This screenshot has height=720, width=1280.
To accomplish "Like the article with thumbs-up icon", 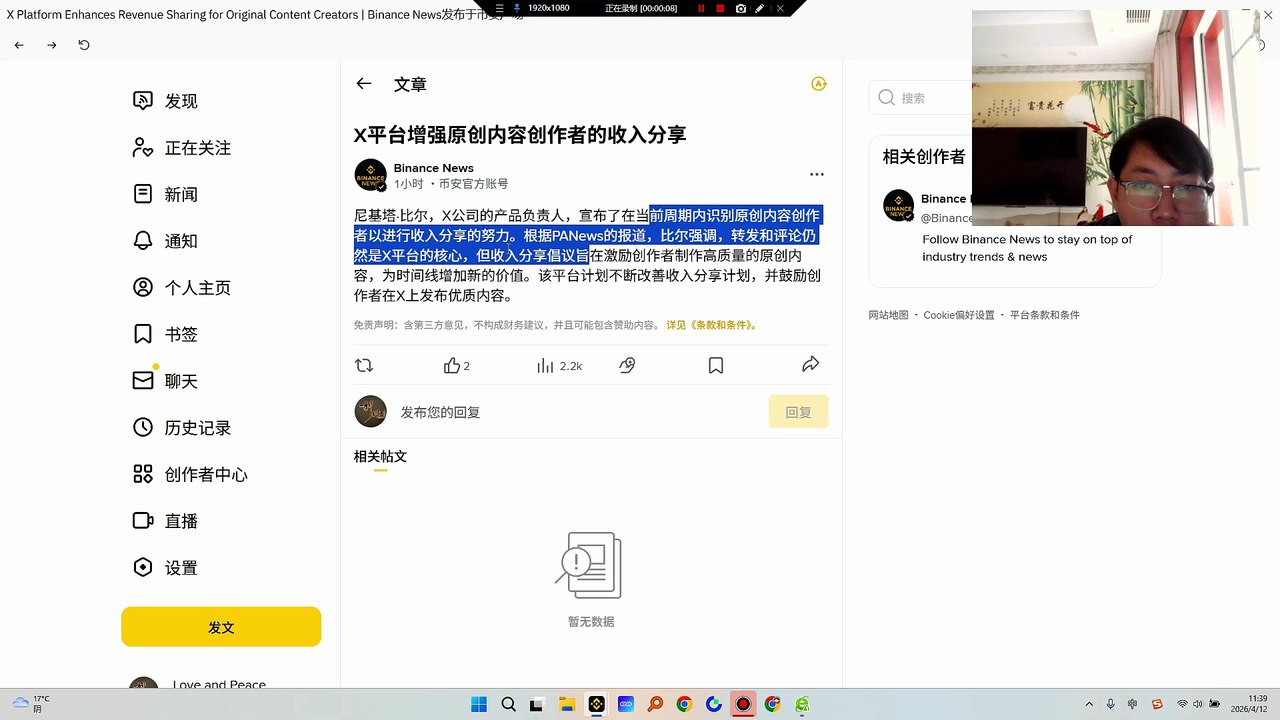I will coord(452,366).
